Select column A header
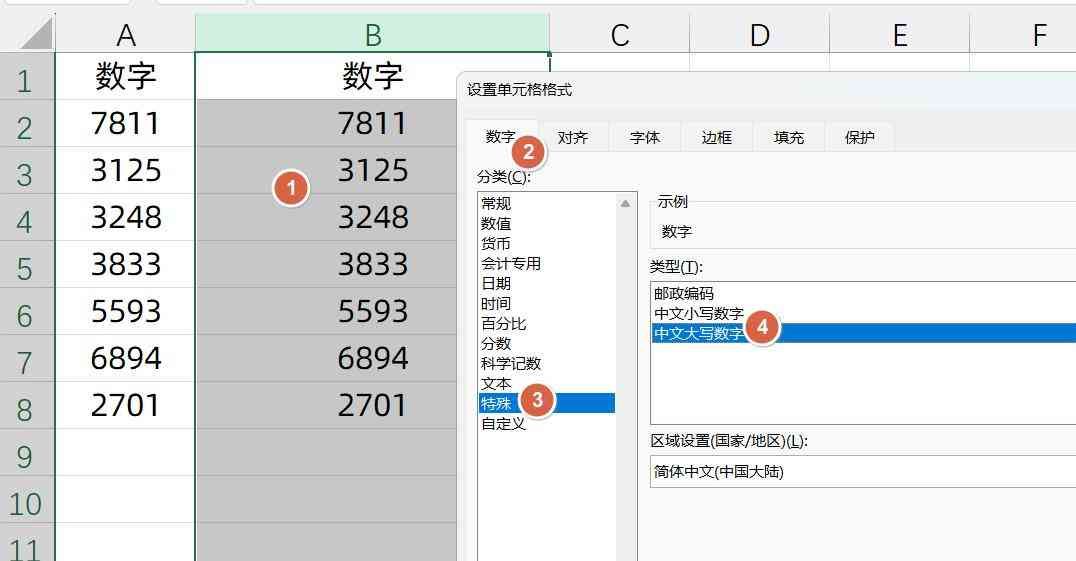1076x561 pixels. [x=125, y=34]
